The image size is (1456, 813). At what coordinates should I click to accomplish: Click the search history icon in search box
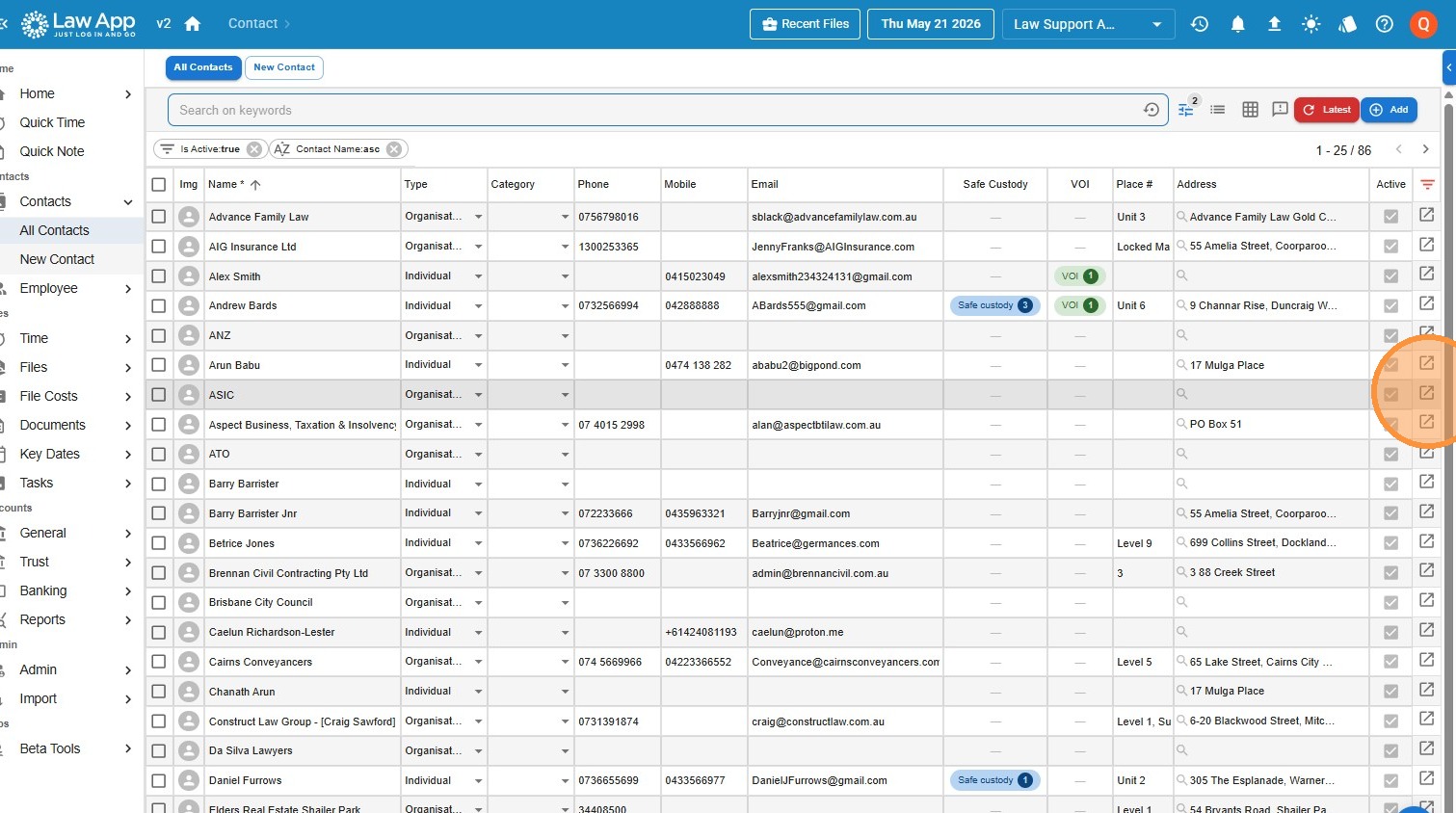coord(1152,110)
